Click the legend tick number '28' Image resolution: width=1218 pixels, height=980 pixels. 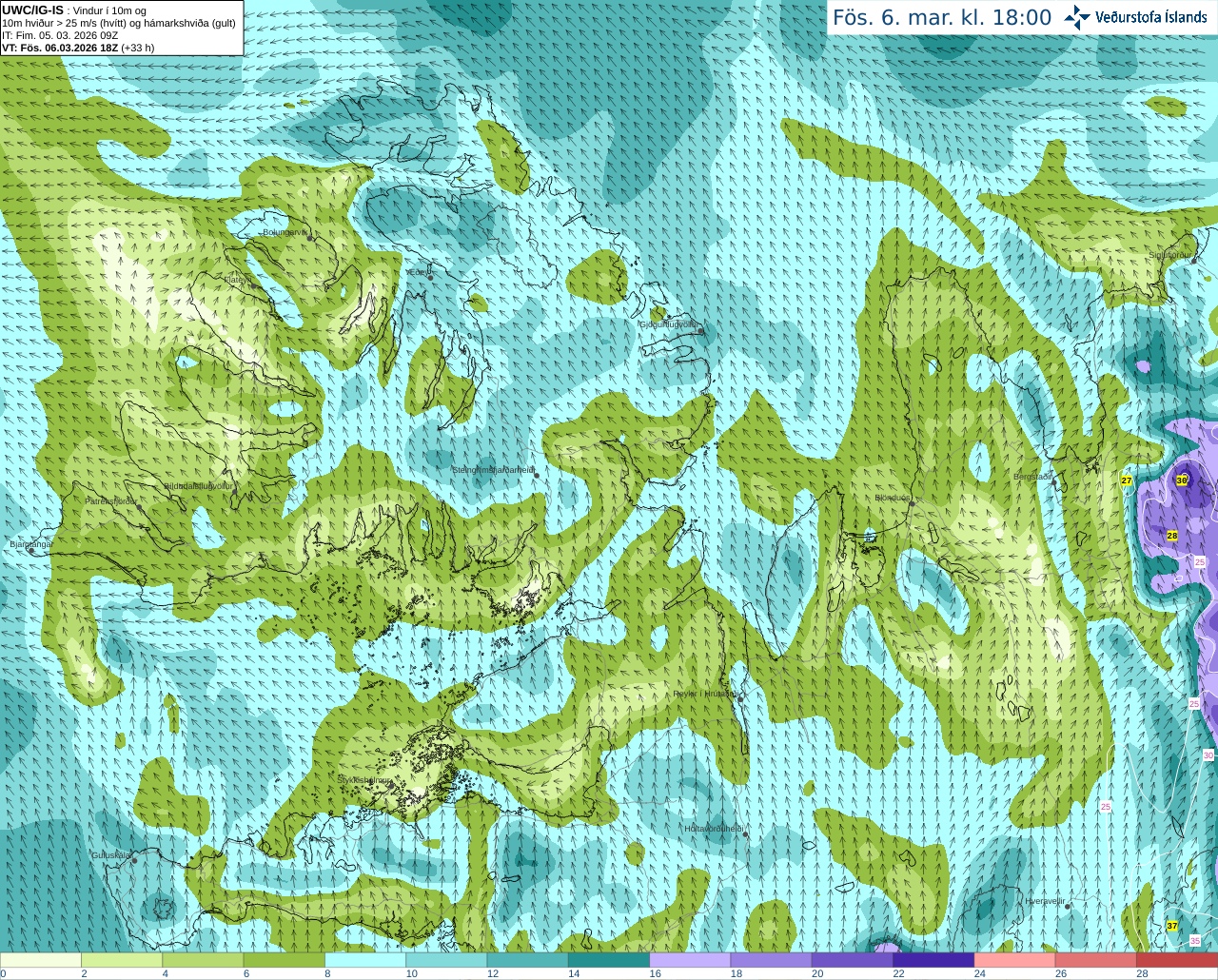click(x=1142, y=973)
